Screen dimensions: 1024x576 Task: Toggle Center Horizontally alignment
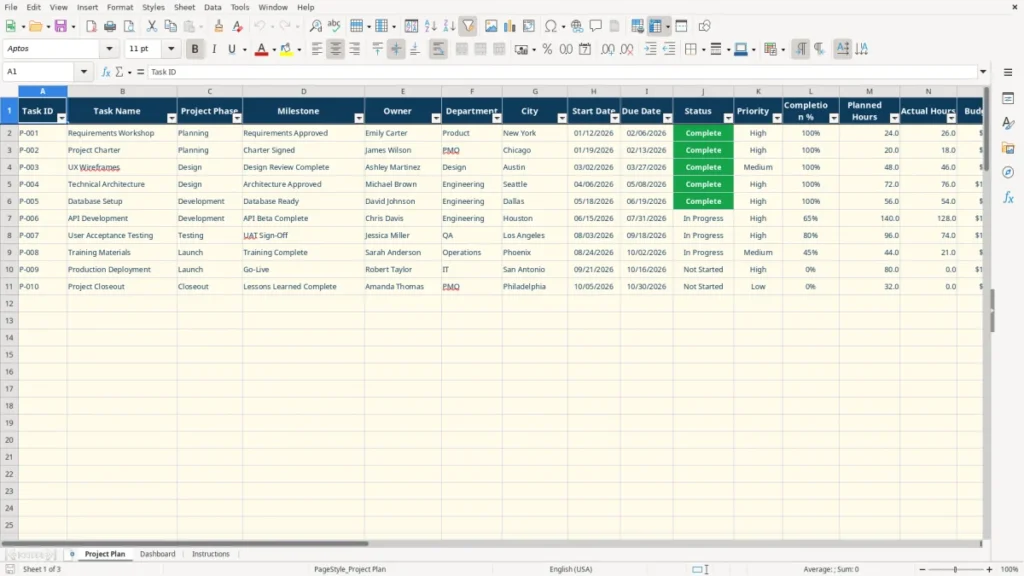(x=336, y=49)
